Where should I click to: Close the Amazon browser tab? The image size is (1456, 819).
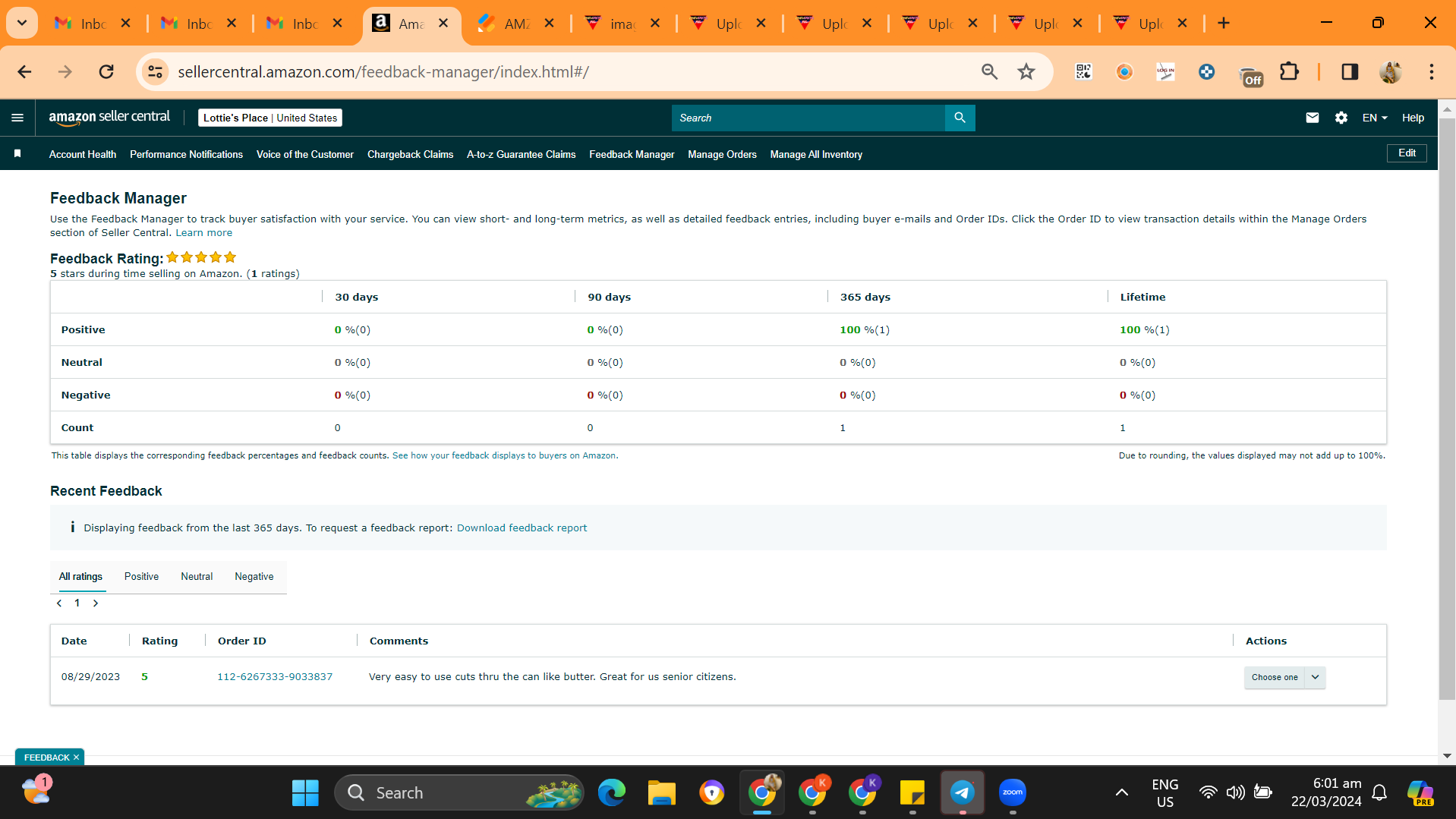pyautogui.click(x=443, y=24)
